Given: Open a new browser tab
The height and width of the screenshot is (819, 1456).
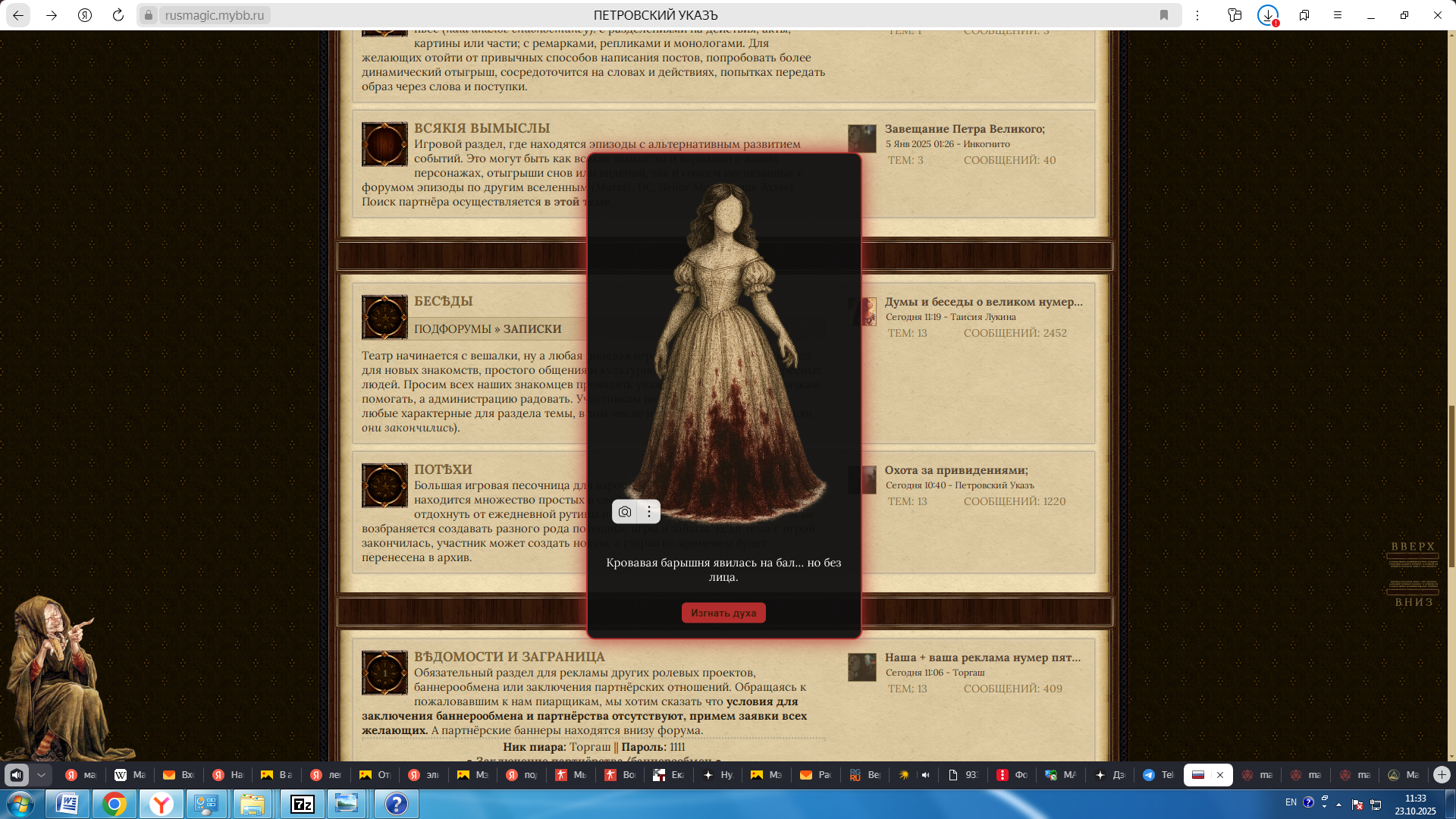Looking at the screenshot, I should tap(1442, 775).
